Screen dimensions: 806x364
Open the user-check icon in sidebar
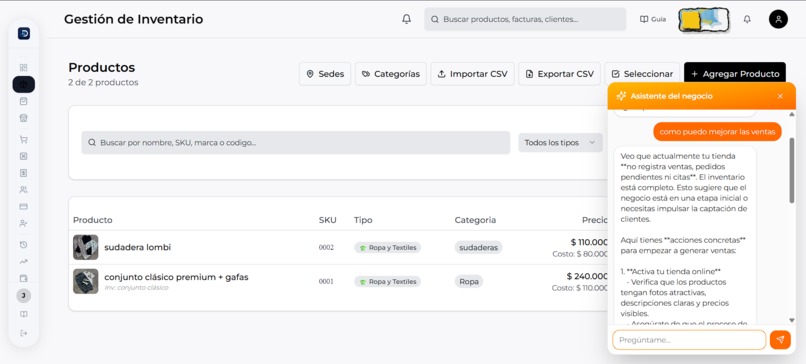pyautogui.click(x=23, y=223)
